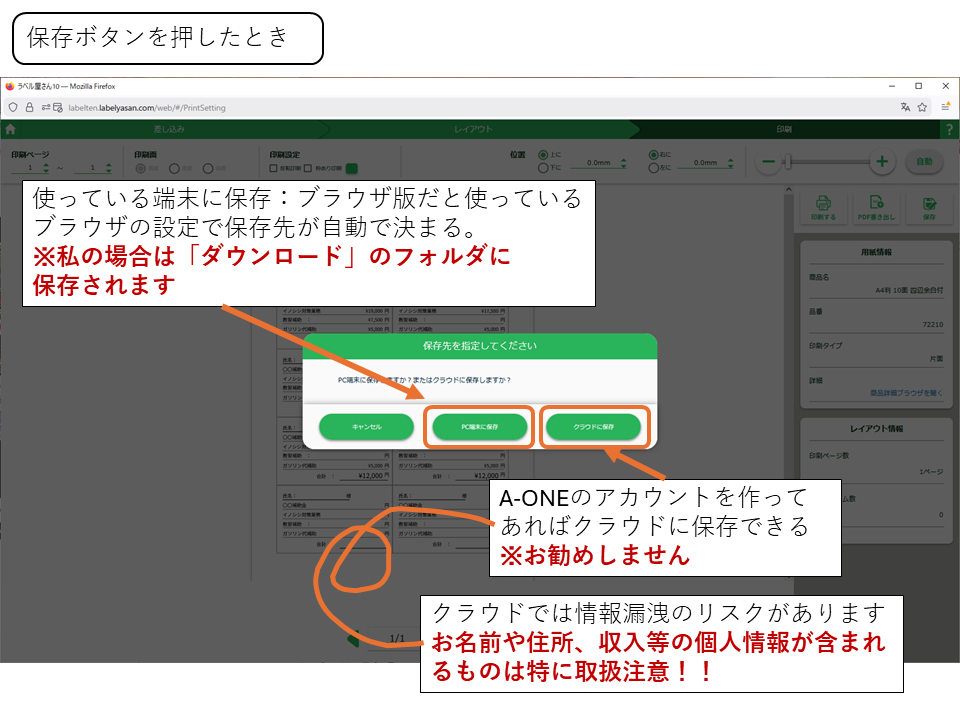The image size is (960, 720).
Task: Click the 保存 save icon in the side panel
Action: [929, 205]
